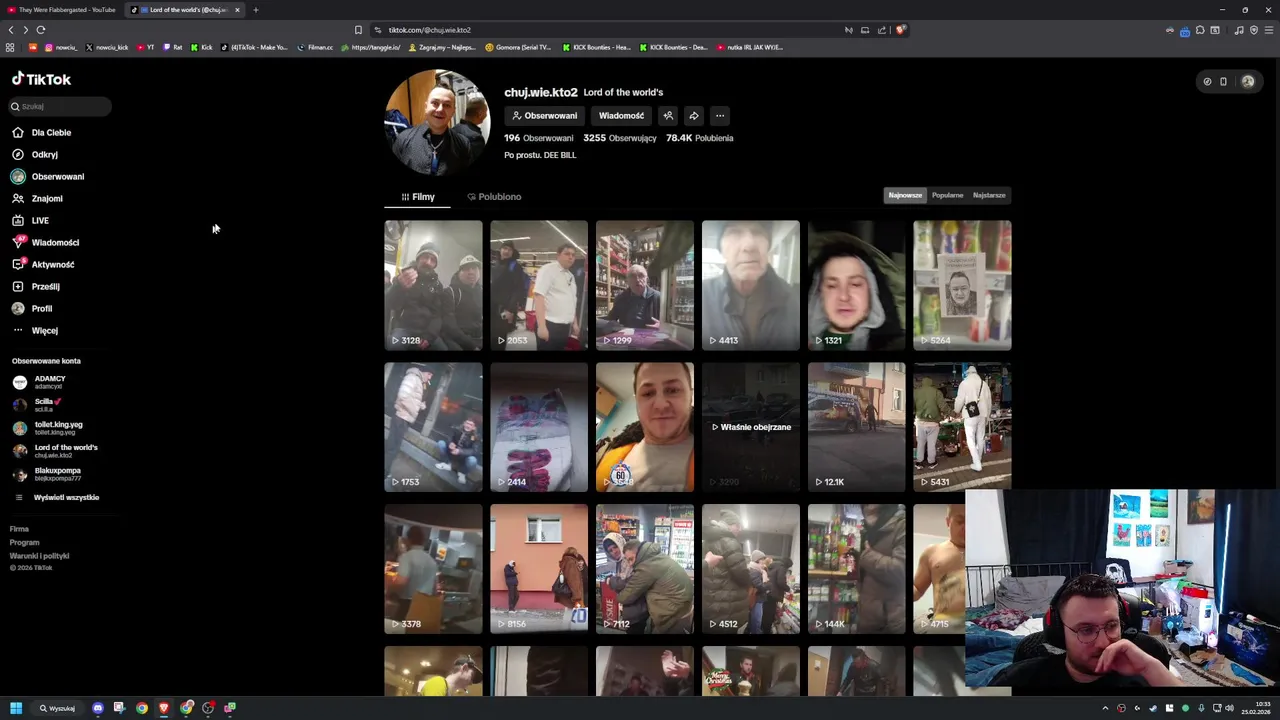The image size is (1280, 720).
Task: Open Discord from the taskbar
Action: point(98,708)
